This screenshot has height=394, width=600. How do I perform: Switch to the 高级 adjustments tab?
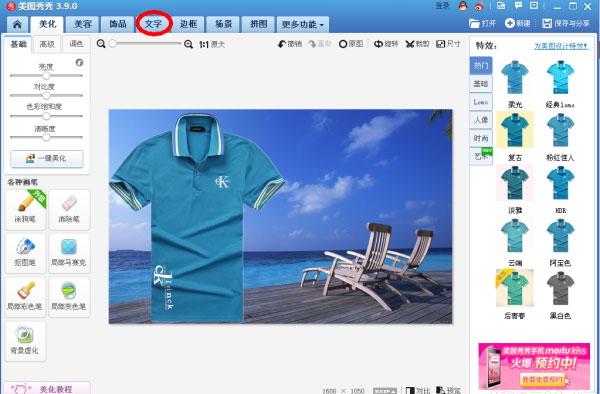click(x=47, y=44)
